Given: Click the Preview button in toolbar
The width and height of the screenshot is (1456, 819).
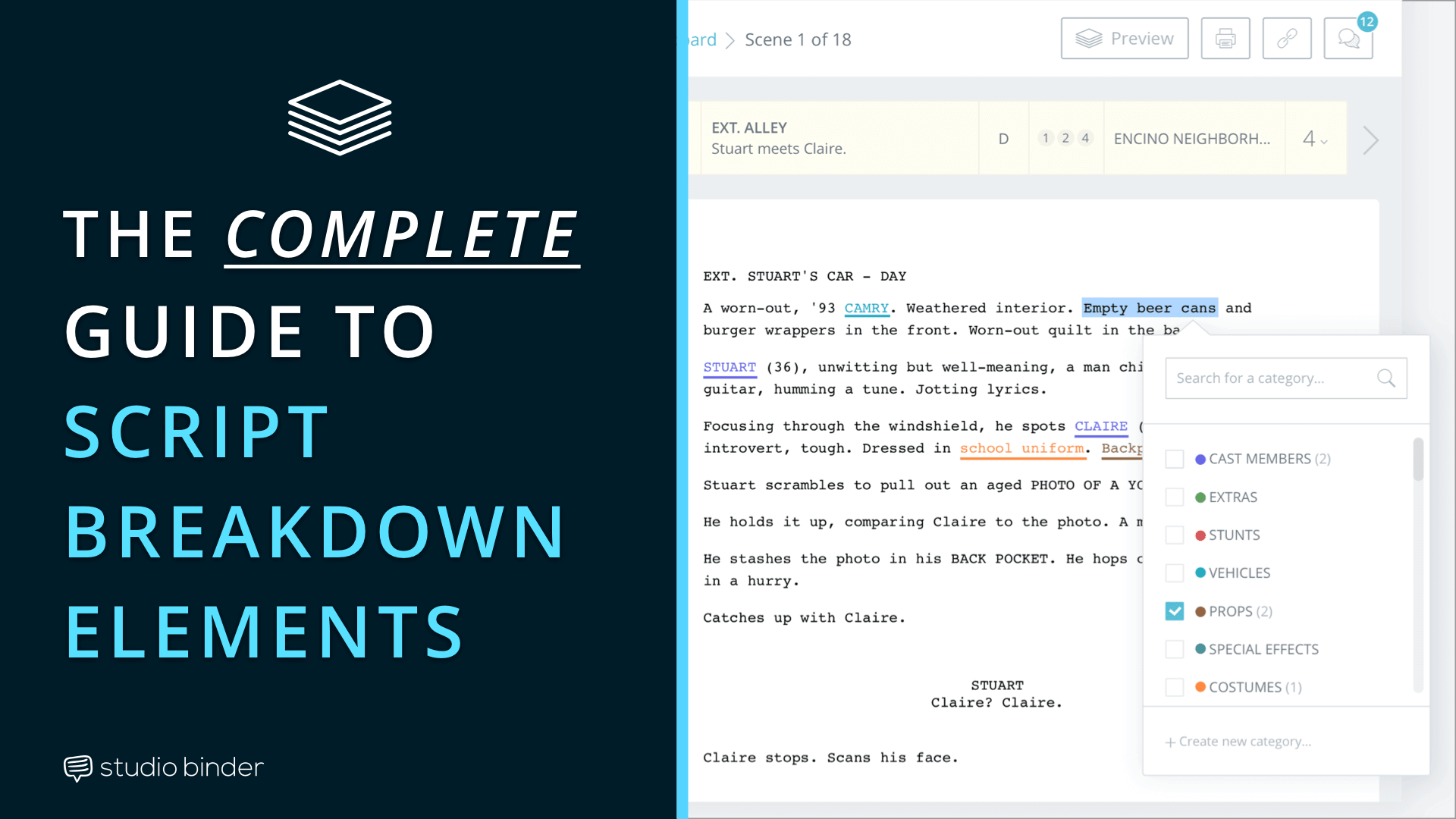Looking at the screenshot, I should [1125, 38].
